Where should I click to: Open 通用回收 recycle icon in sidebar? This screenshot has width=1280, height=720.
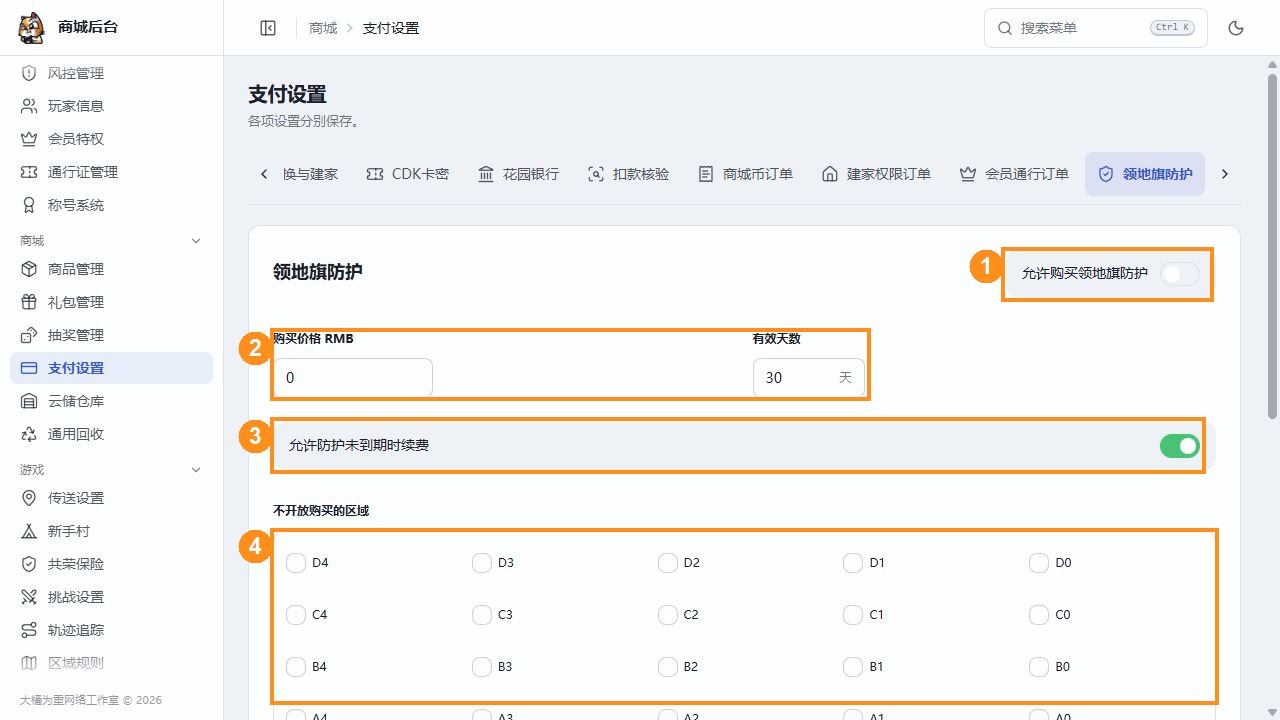pos(29,434)
